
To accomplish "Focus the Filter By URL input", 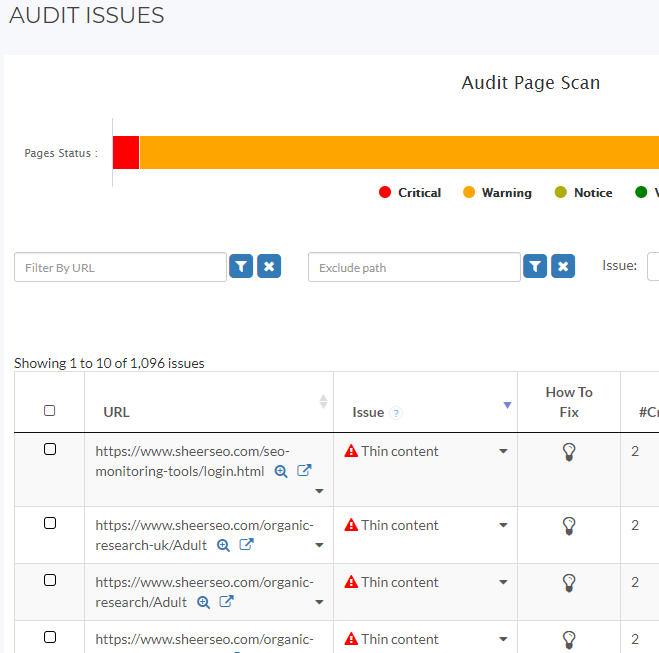I will coord(121,267).
